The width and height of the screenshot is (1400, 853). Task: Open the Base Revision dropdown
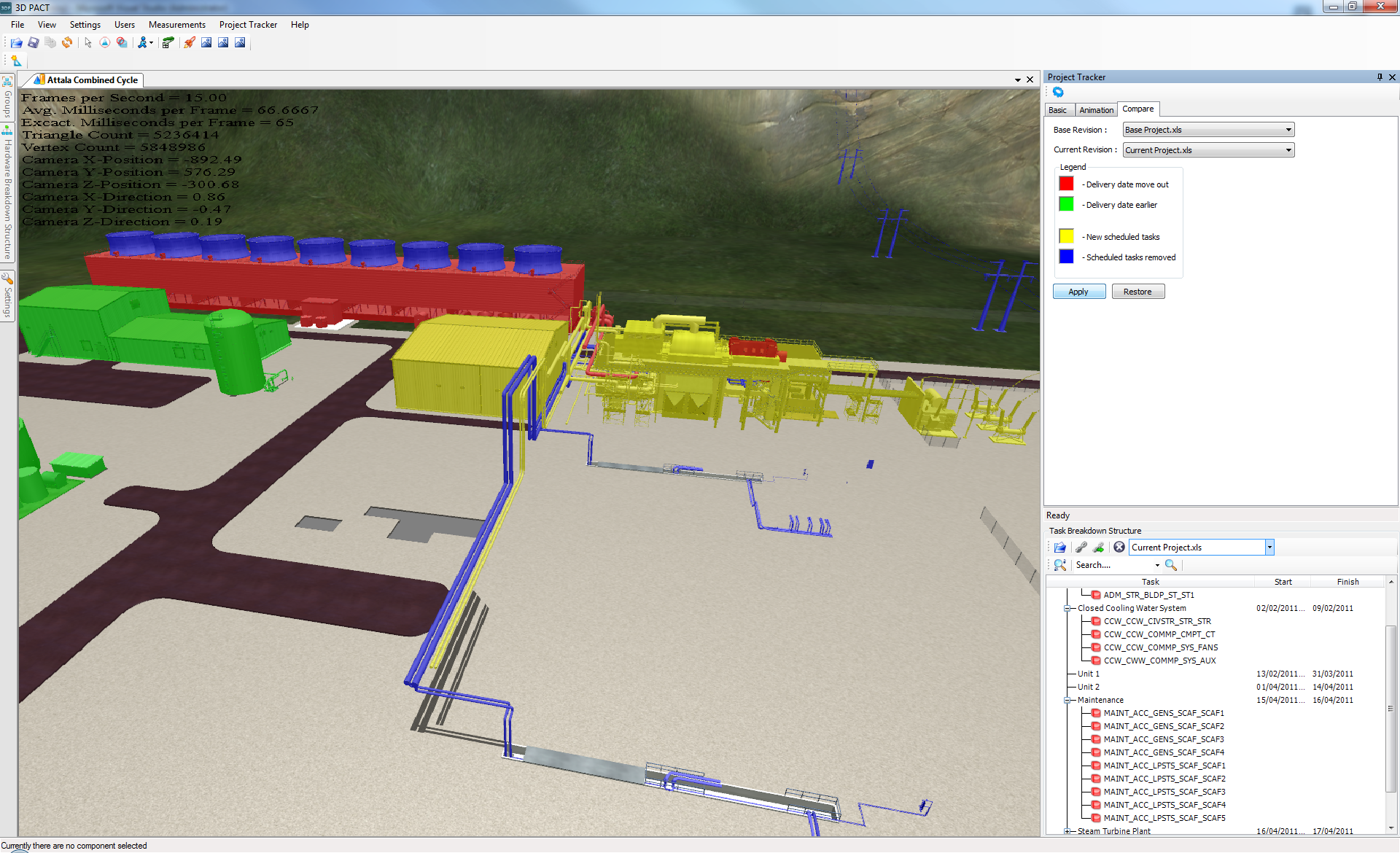coord(1288,130)
